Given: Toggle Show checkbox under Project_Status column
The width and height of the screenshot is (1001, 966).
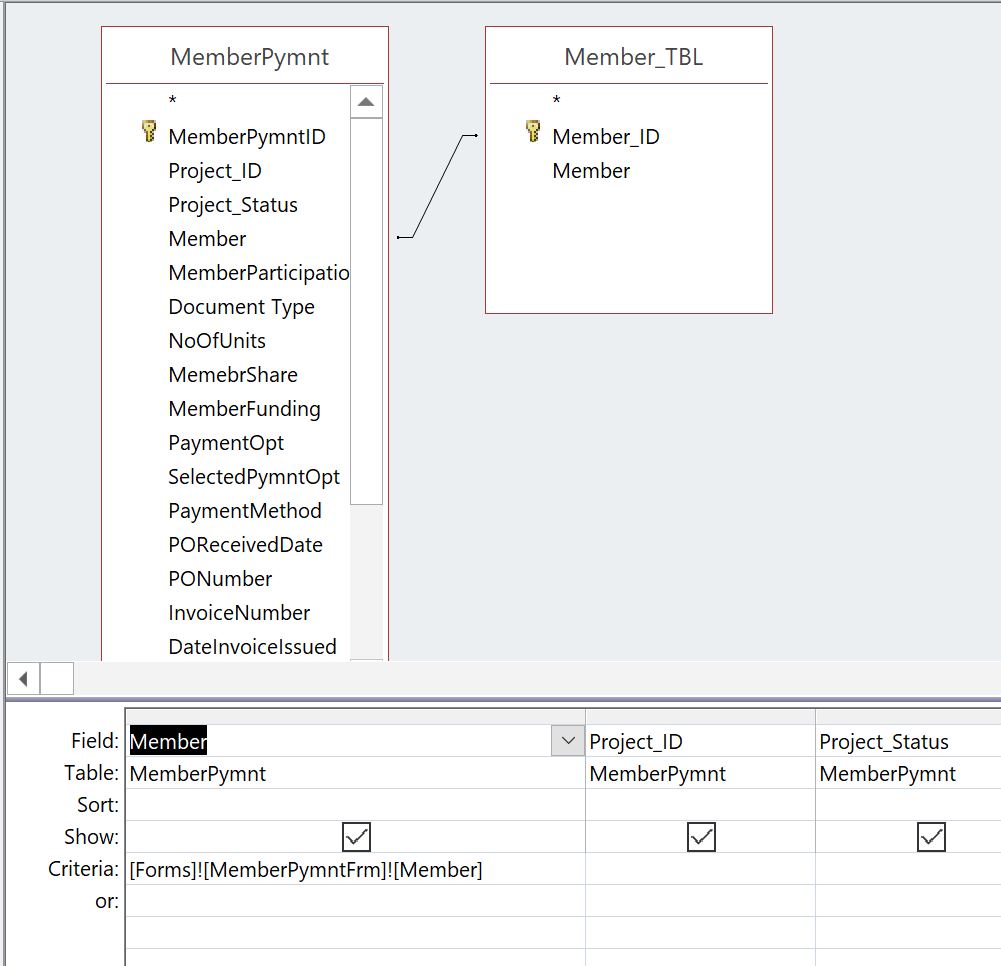Looking at the screenshot, I should 931,837.
